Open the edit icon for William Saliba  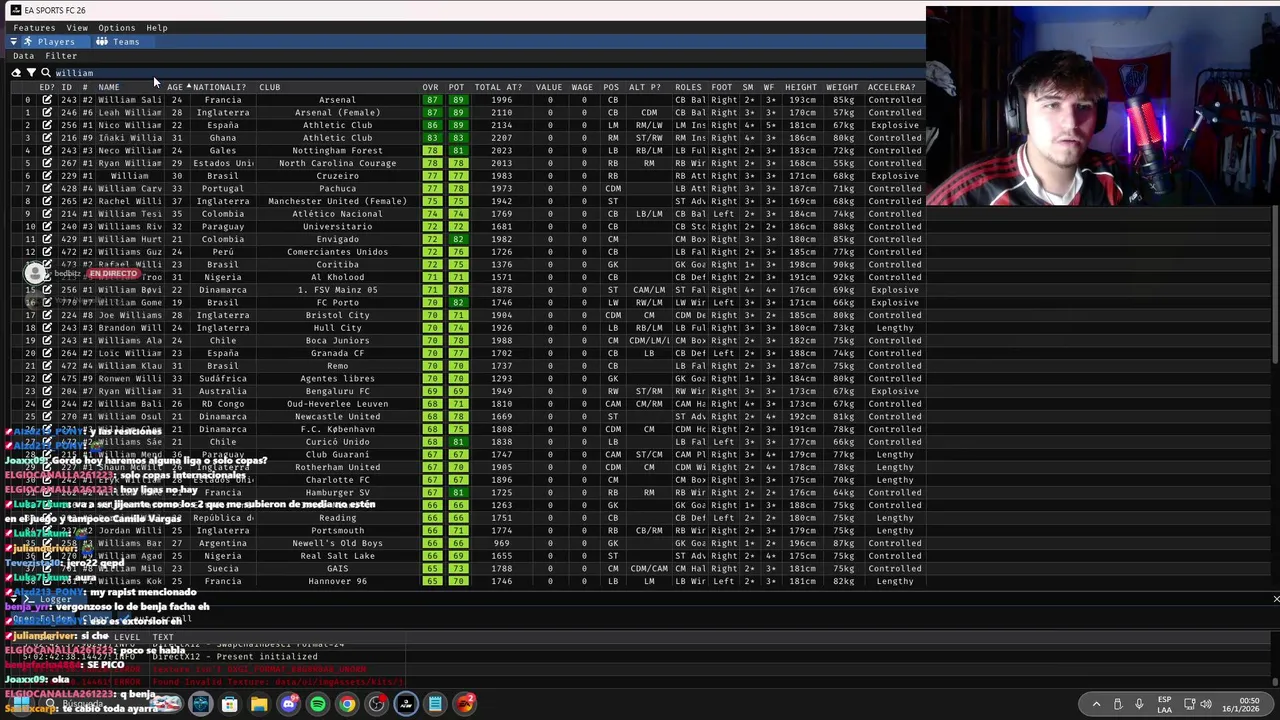click(x=47, y=100)
